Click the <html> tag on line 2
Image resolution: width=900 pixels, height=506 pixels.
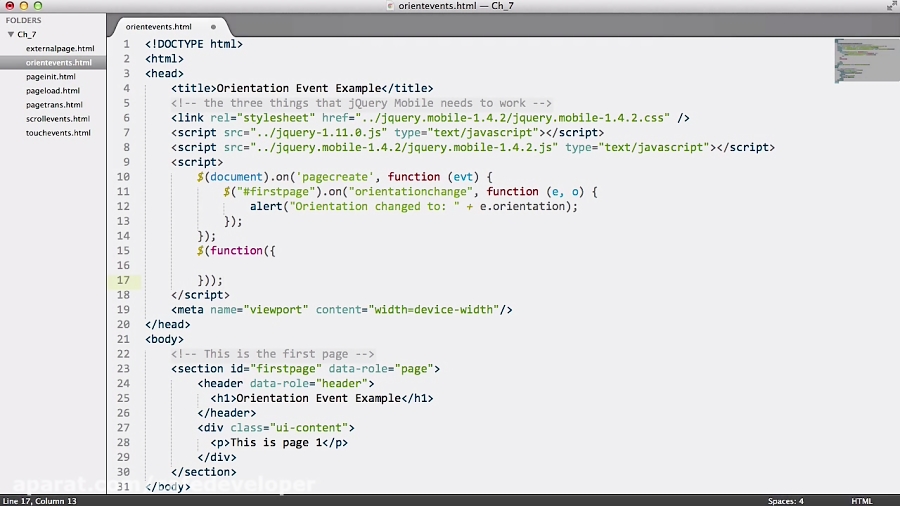[x=164, y=59]
